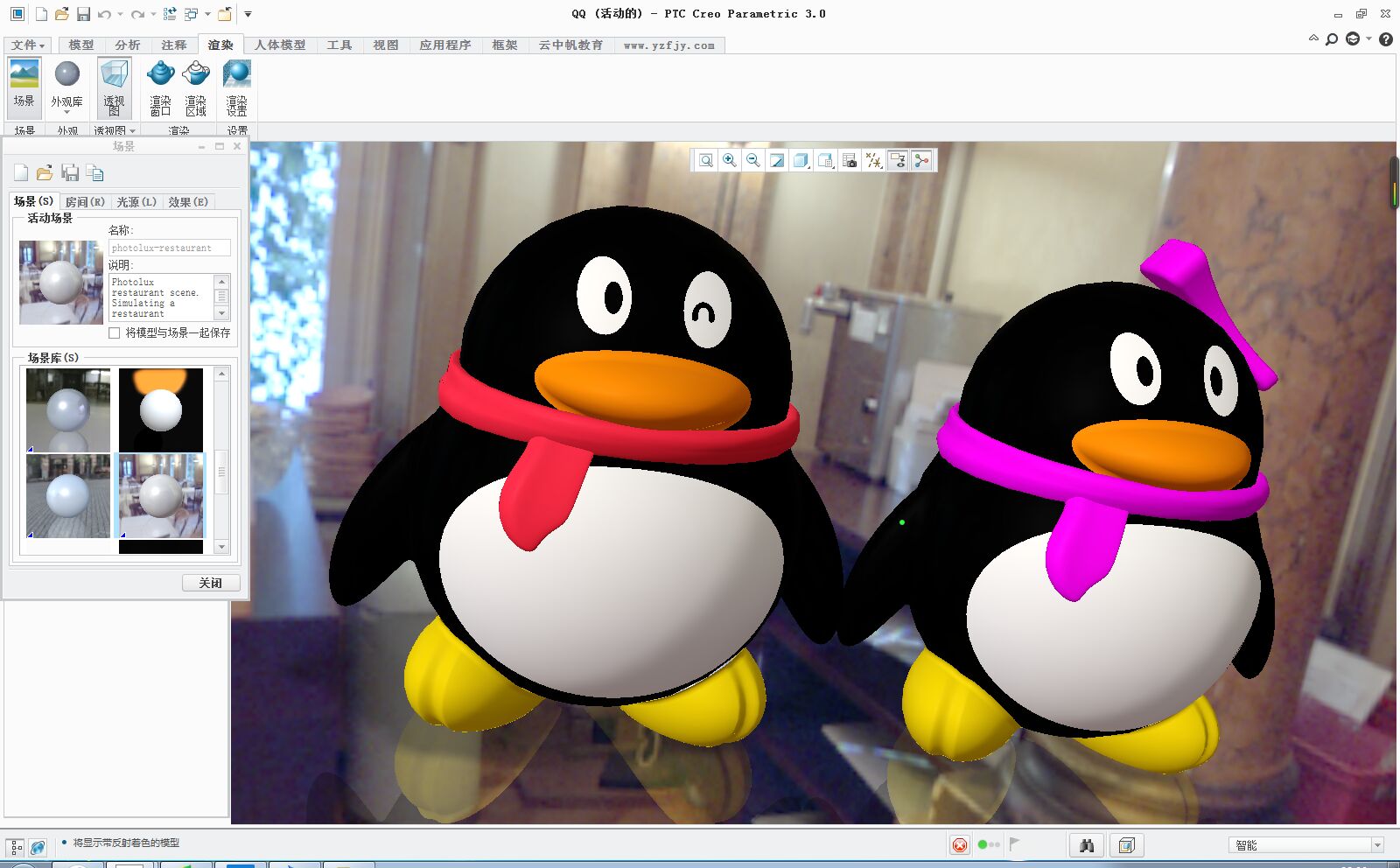
Task: Check 将模型与场景一起保存 checkbox
Action: 115,333
